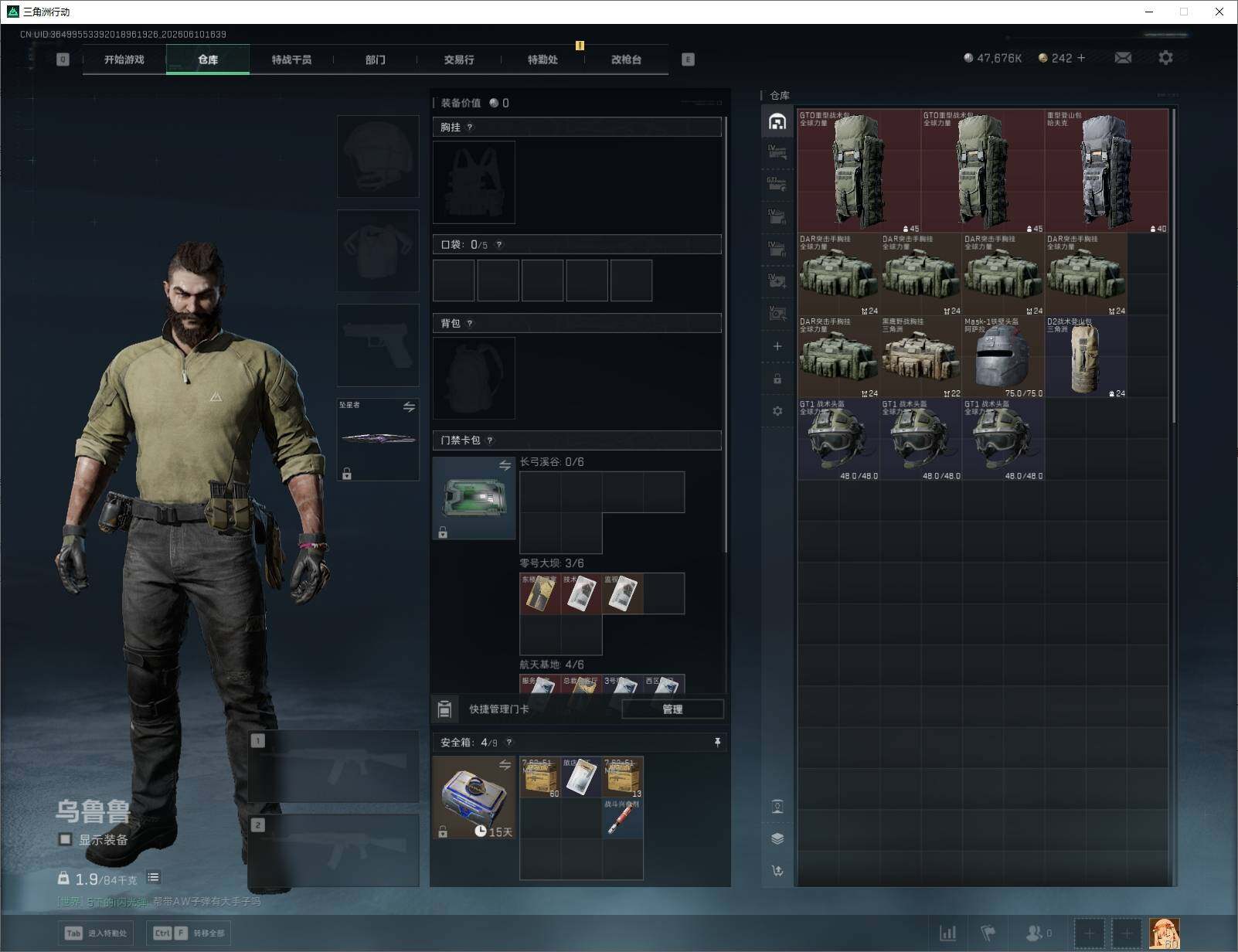
Task: Click the keycard quick-manage box icon
Action: [x=444, y=709]
